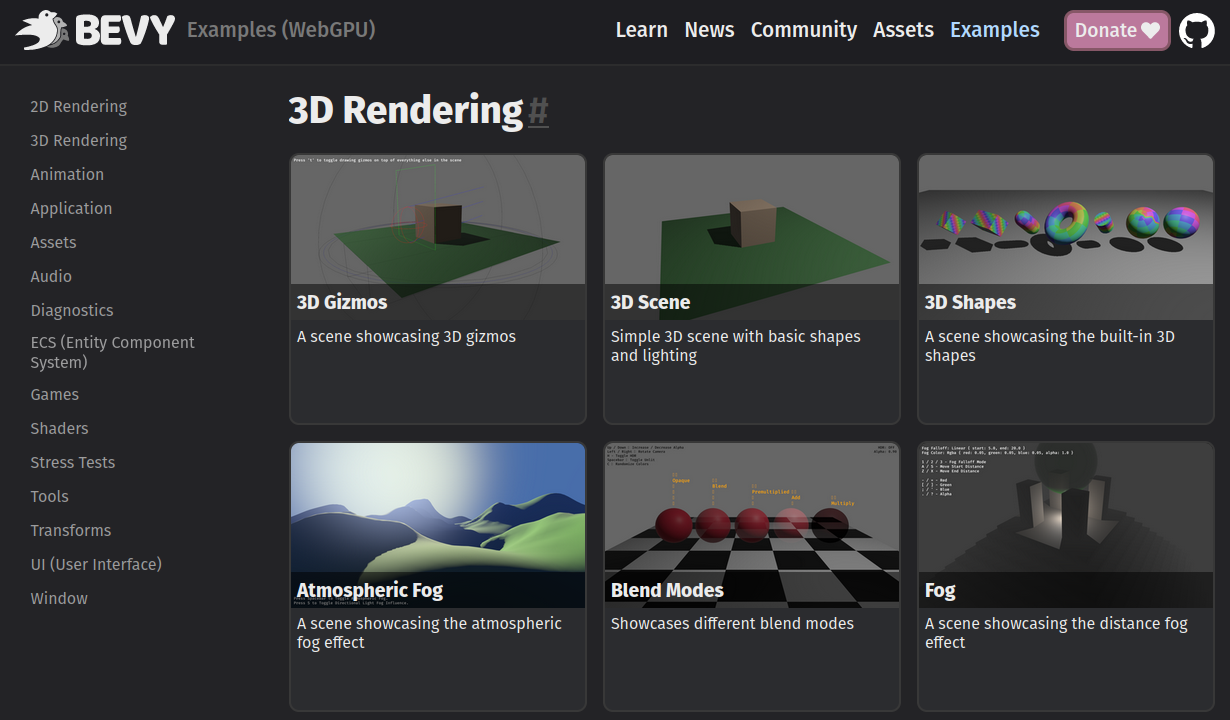Open the Learn menu item

pos(641,30)
